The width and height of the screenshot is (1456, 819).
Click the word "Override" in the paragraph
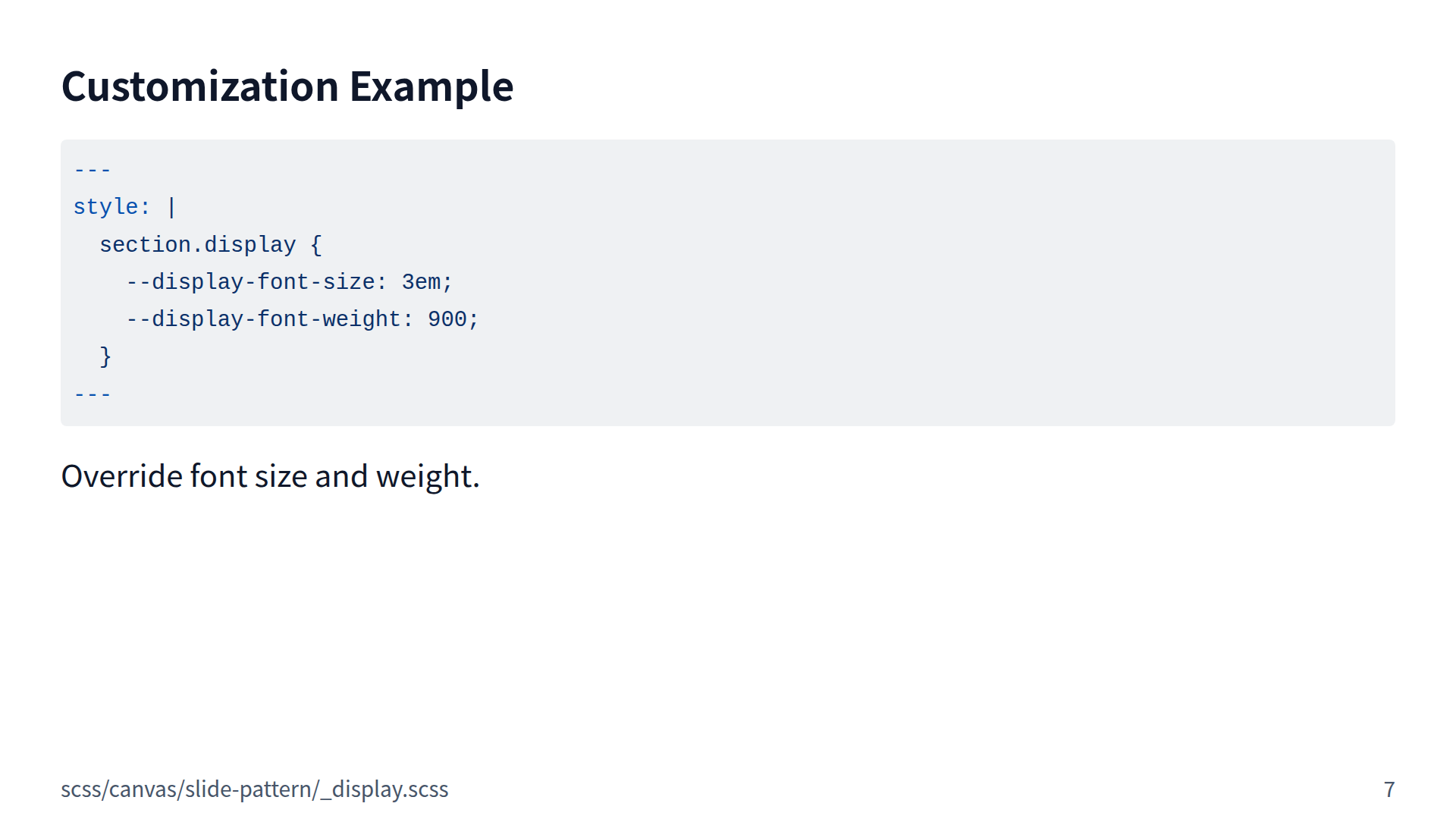pos(122,476)
